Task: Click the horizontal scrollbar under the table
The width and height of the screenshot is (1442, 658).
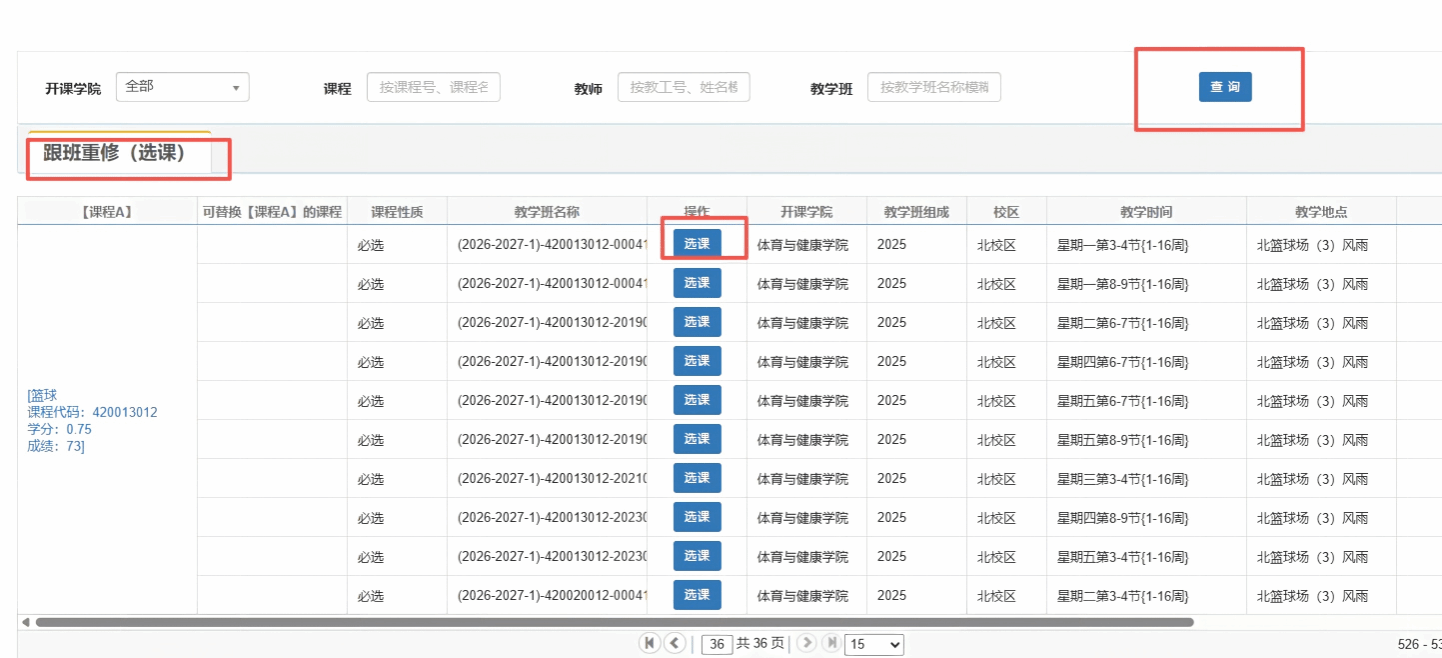Action: click(x=614, y=622)
